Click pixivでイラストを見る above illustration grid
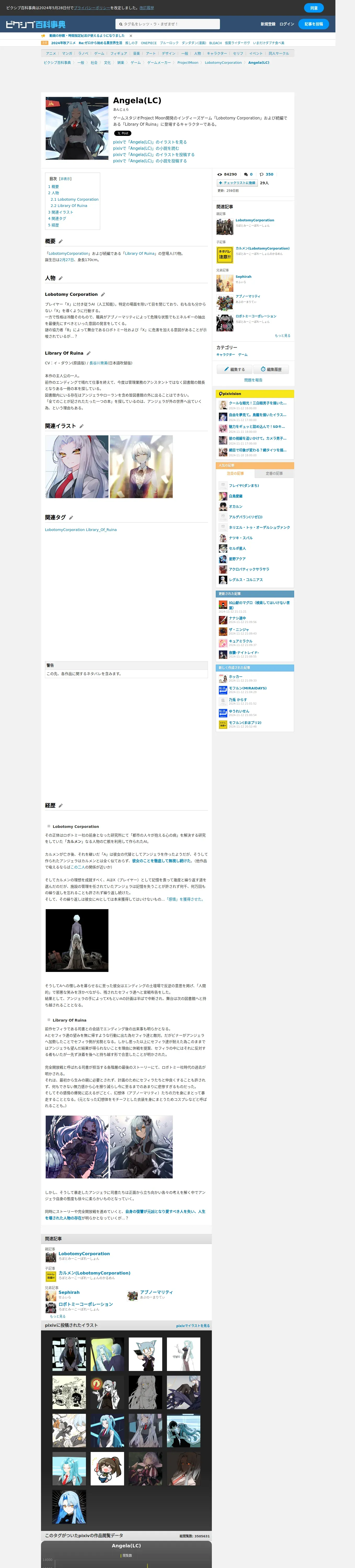Screen dimensions: 355x1568 (x=193, y=1326)
